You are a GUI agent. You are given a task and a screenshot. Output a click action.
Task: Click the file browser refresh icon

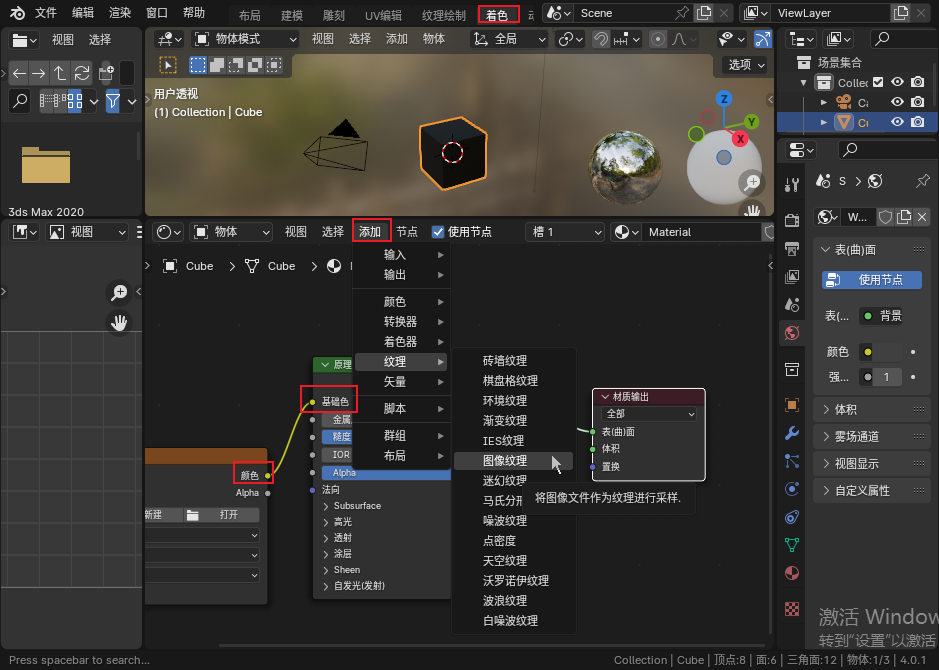click(82, 73)
